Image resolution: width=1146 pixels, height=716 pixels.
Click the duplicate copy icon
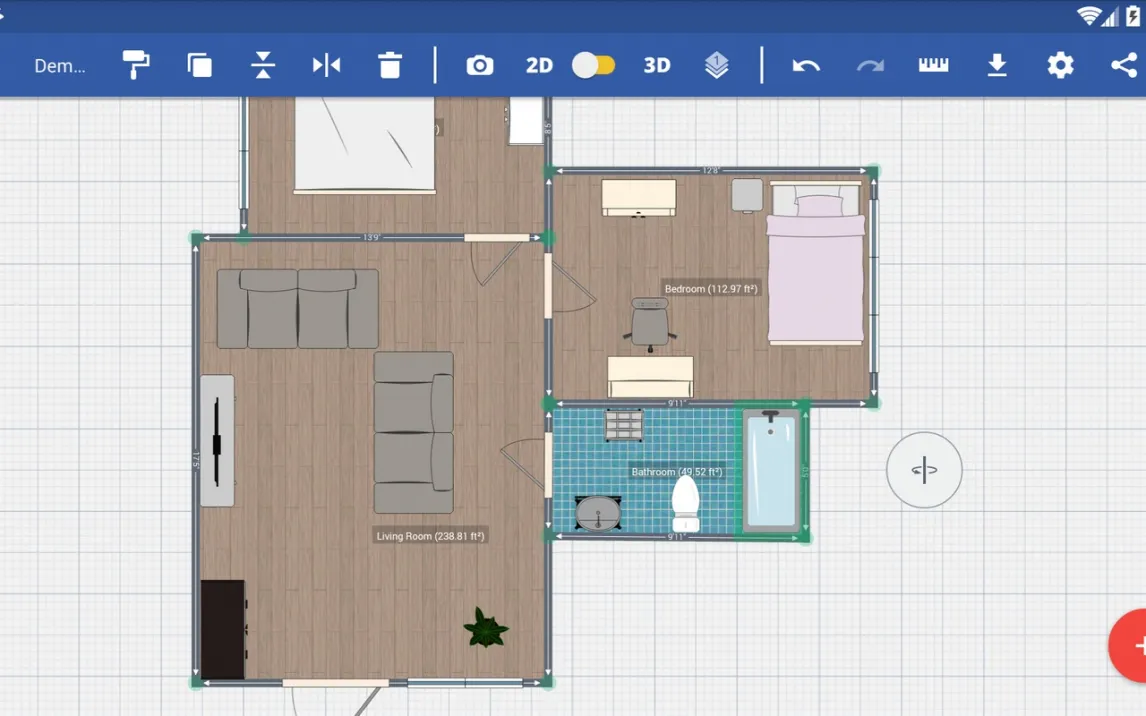pyautogui.click(x=200, y=65)
